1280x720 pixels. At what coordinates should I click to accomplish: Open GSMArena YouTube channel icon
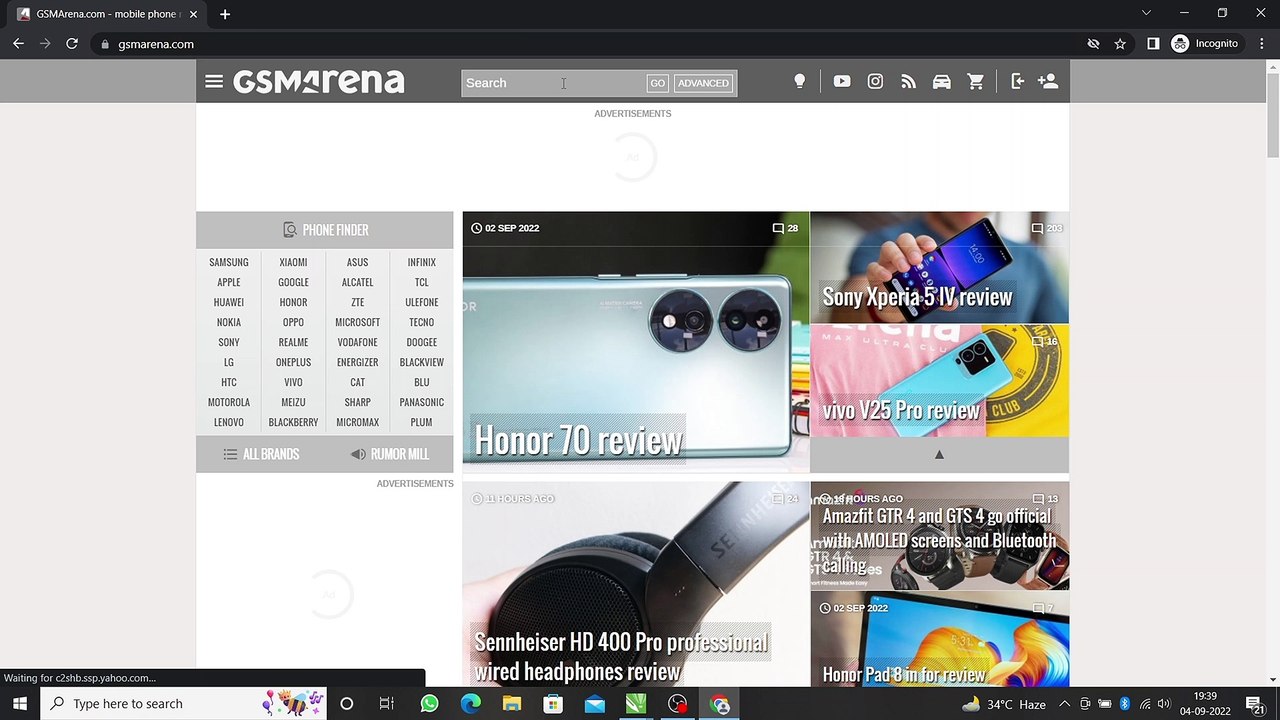point(842,82)
